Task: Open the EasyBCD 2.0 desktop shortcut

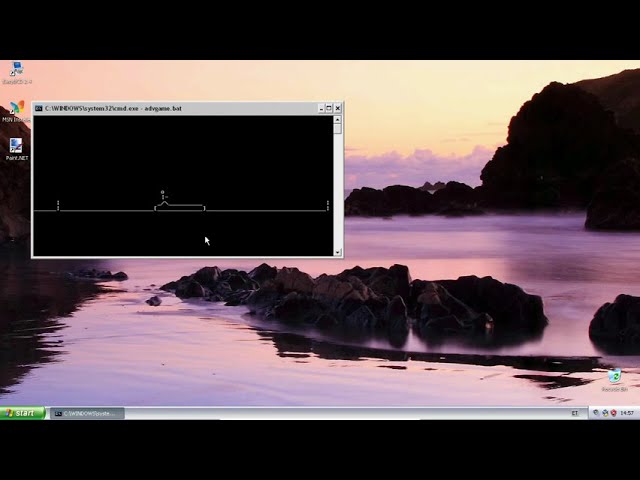Action: (x=17, y=73)
